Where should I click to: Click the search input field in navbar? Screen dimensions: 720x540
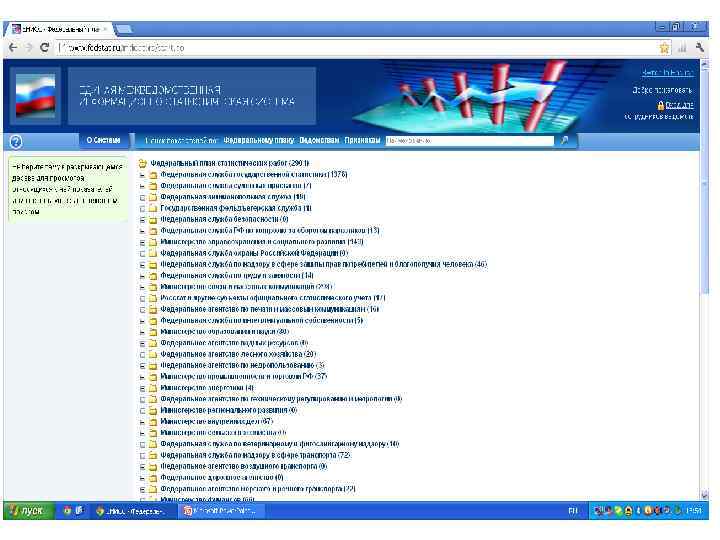[470, 141]
